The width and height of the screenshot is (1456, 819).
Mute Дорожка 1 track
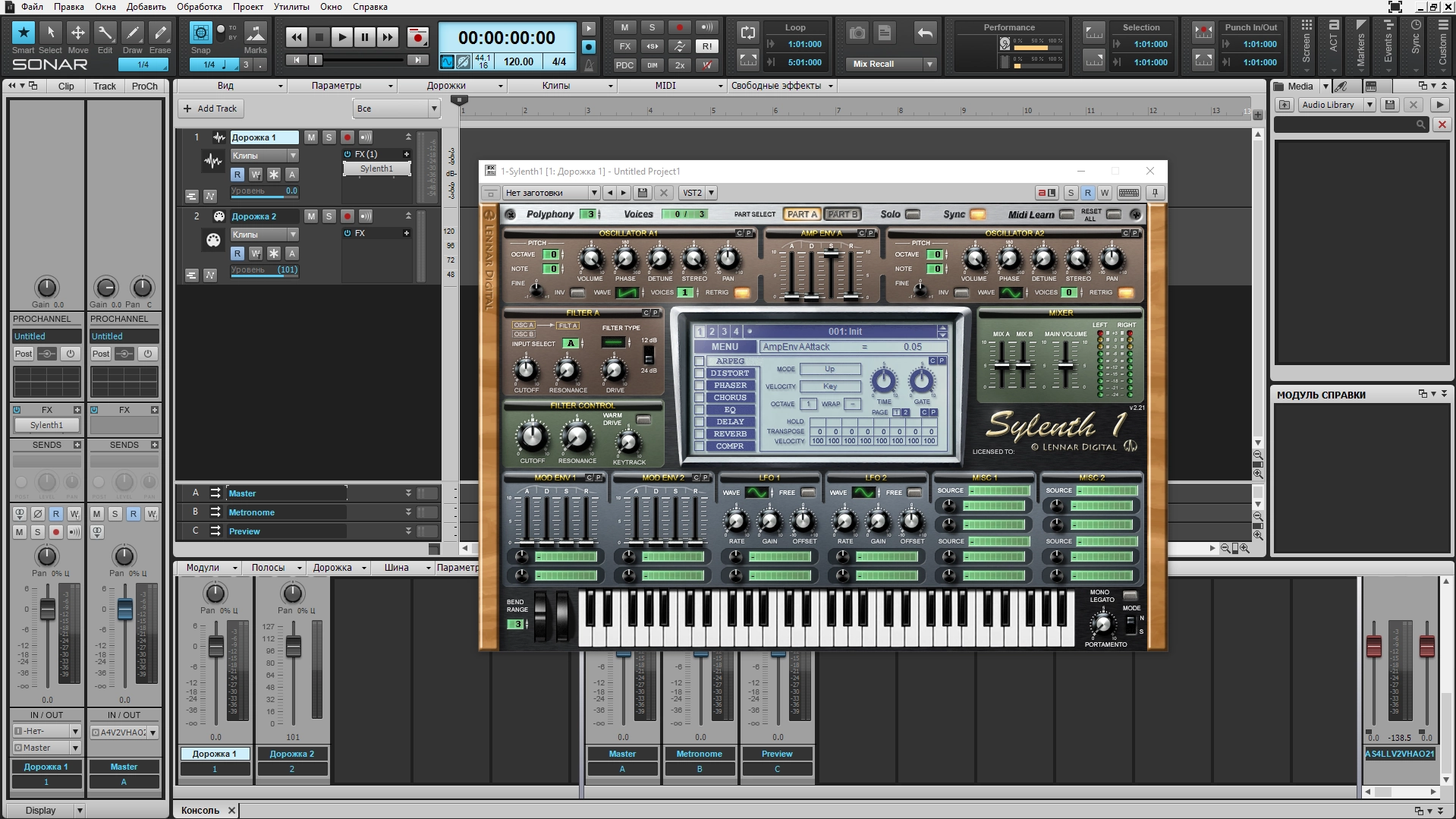point(311,137)
